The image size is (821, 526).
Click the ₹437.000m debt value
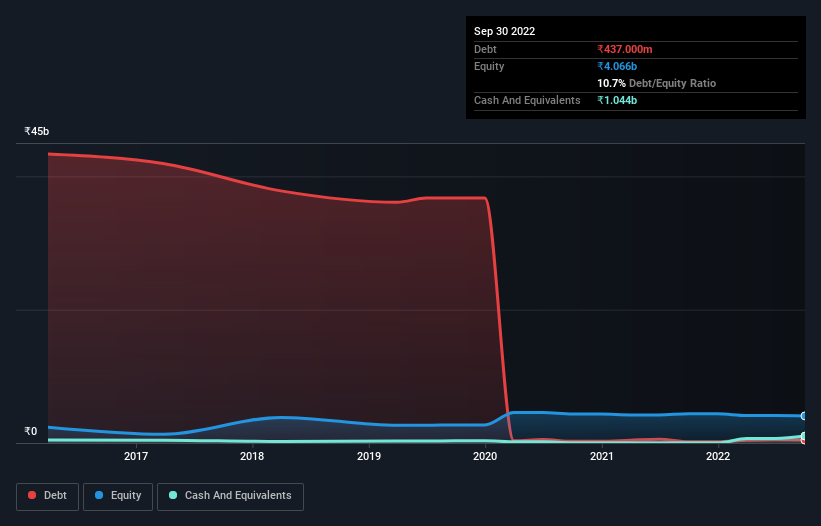pyautogui.click(x=625, y=49)
